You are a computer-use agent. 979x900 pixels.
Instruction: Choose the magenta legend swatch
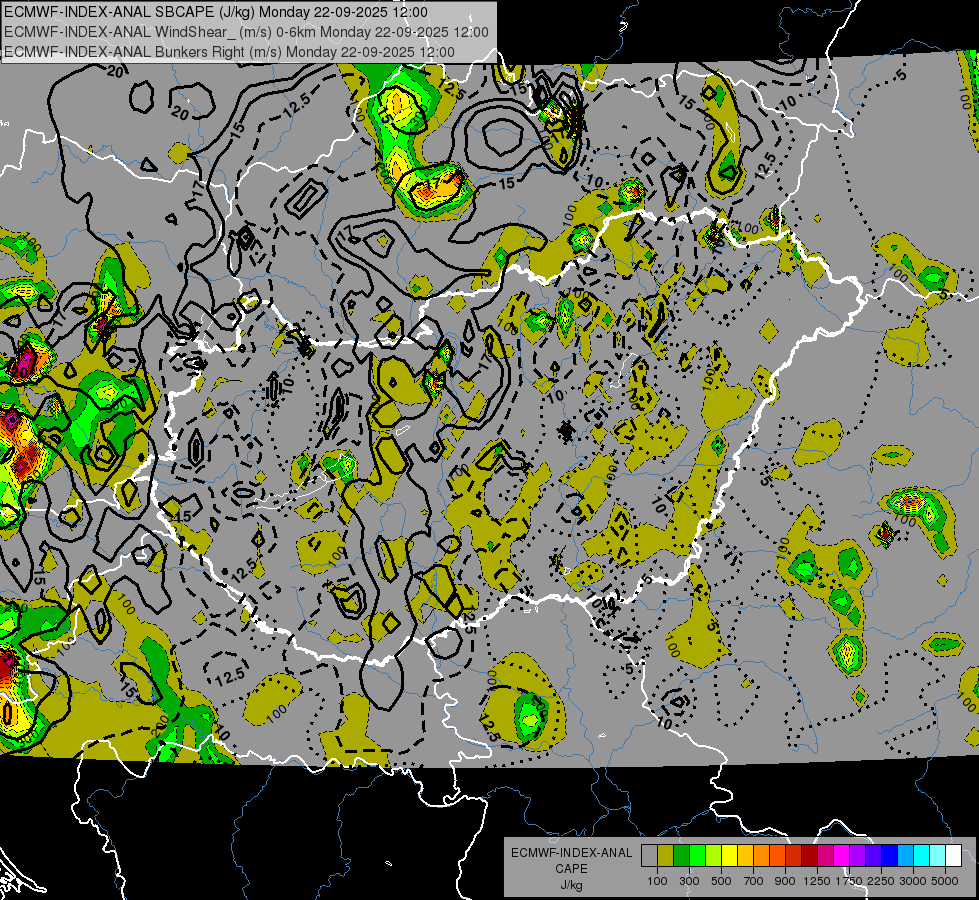[x=842, y=856]
